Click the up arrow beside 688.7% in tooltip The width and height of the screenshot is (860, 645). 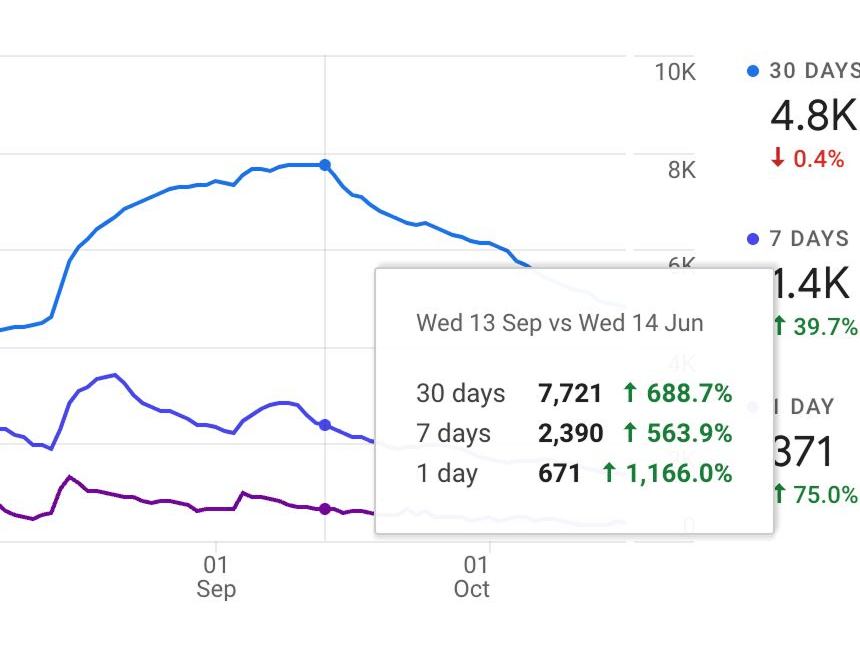click(630, 393)
